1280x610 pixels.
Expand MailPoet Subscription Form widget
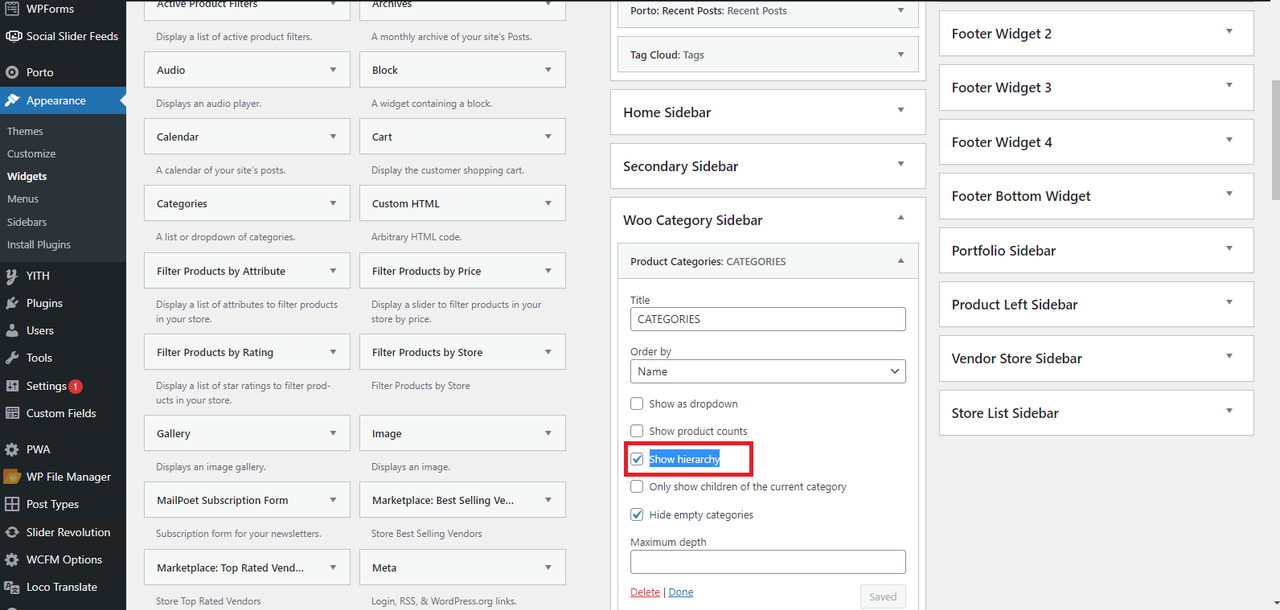tap(333, 500)
